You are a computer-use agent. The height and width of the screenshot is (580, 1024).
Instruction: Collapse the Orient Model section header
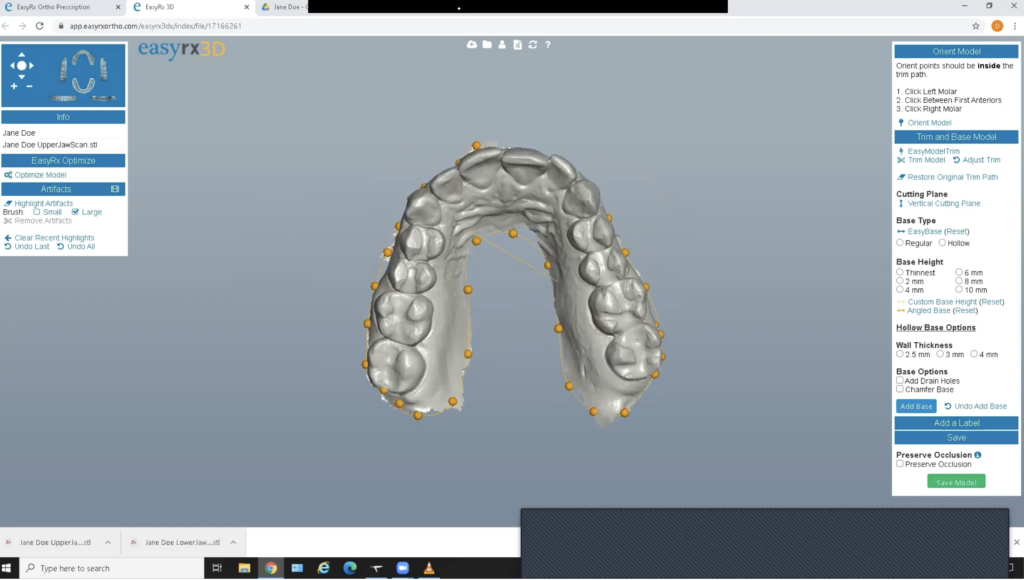pos(956,52)
